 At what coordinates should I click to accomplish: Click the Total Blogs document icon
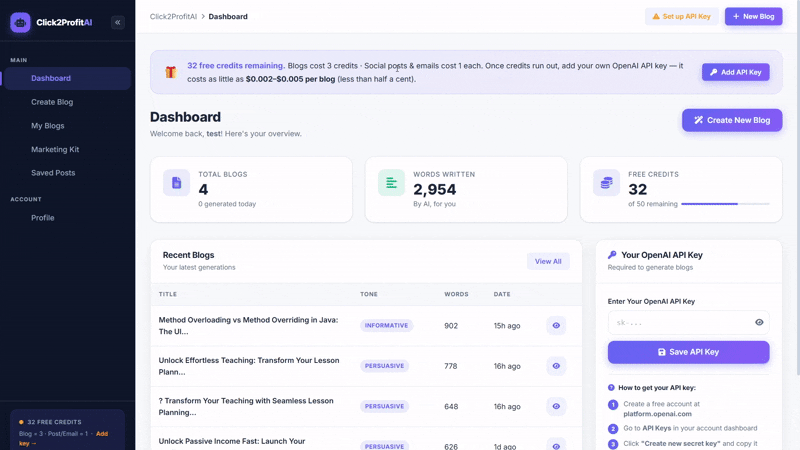tap(177, 183)
